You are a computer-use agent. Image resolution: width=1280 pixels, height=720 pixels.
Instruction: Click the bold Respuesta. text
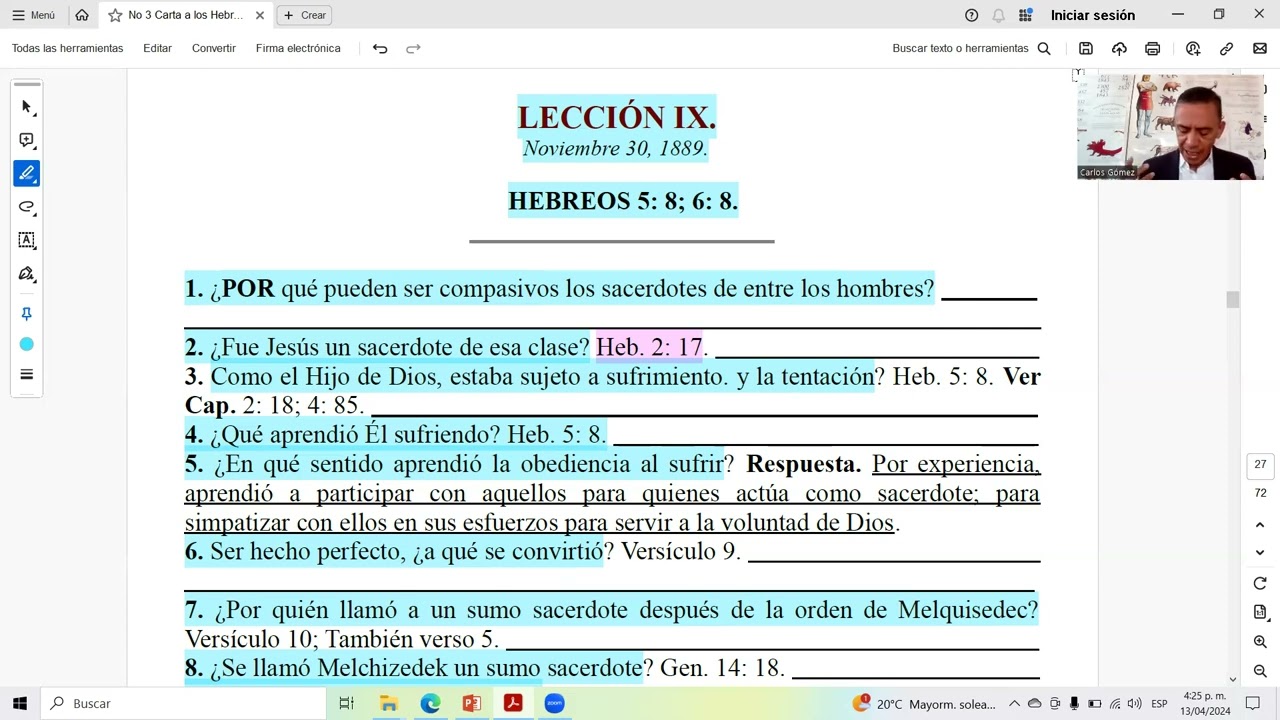(x=803, y=464)
